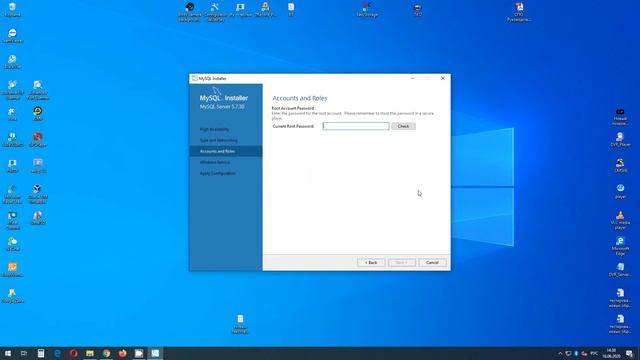
Task: Minimize the MySQL Installer window
Action: click(412, 78)
